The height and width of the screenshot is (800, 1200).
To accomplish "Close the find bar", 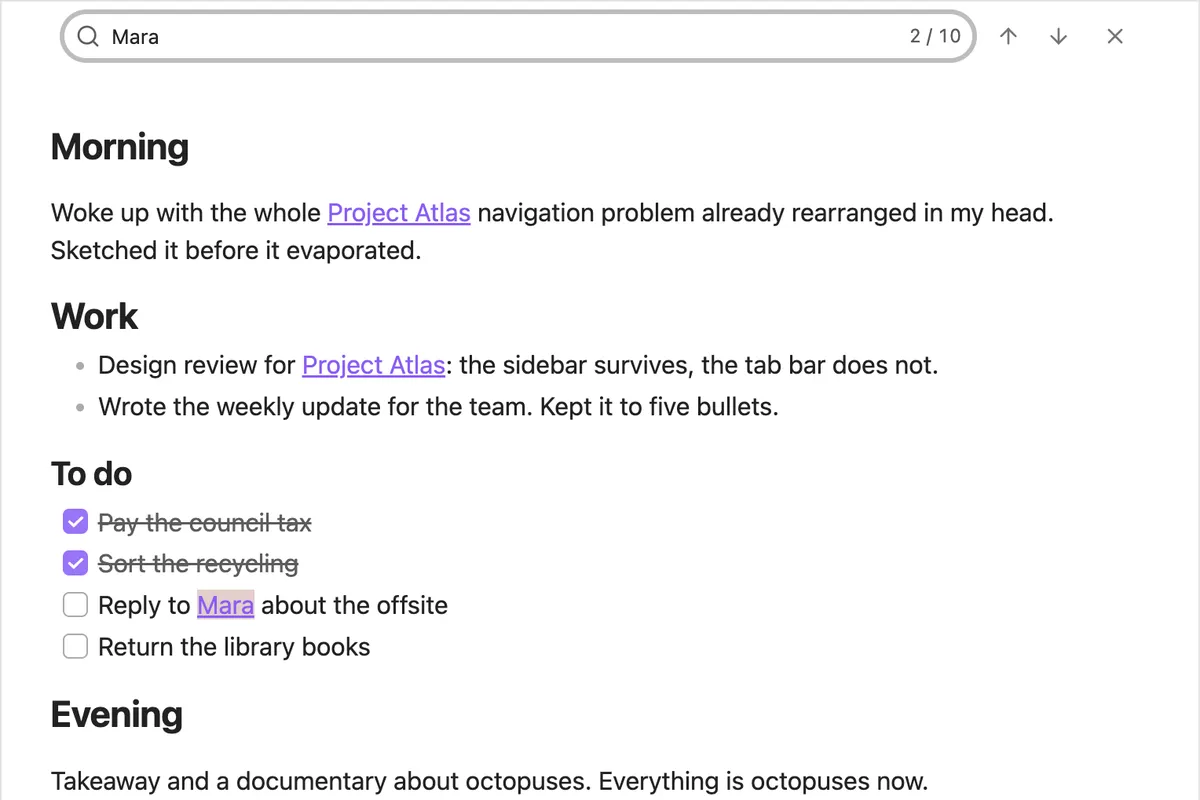I will pos(1116,37).
